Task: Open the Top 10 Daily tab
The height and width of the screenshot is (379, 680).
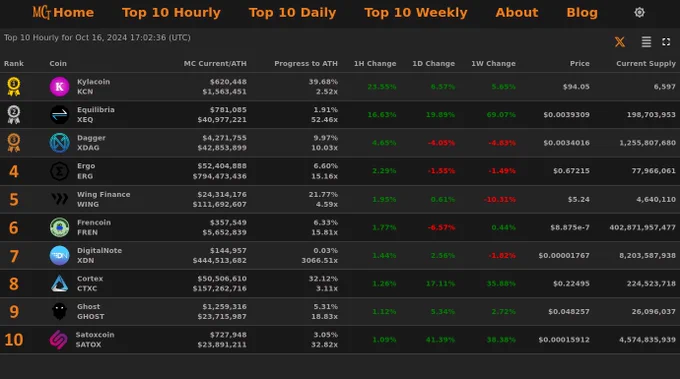Action: point(292,13)
